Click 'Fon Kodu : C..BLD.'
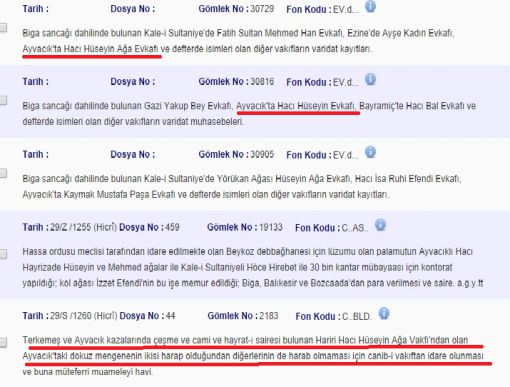This screenshot has height=387, width=510. point(333,316)
